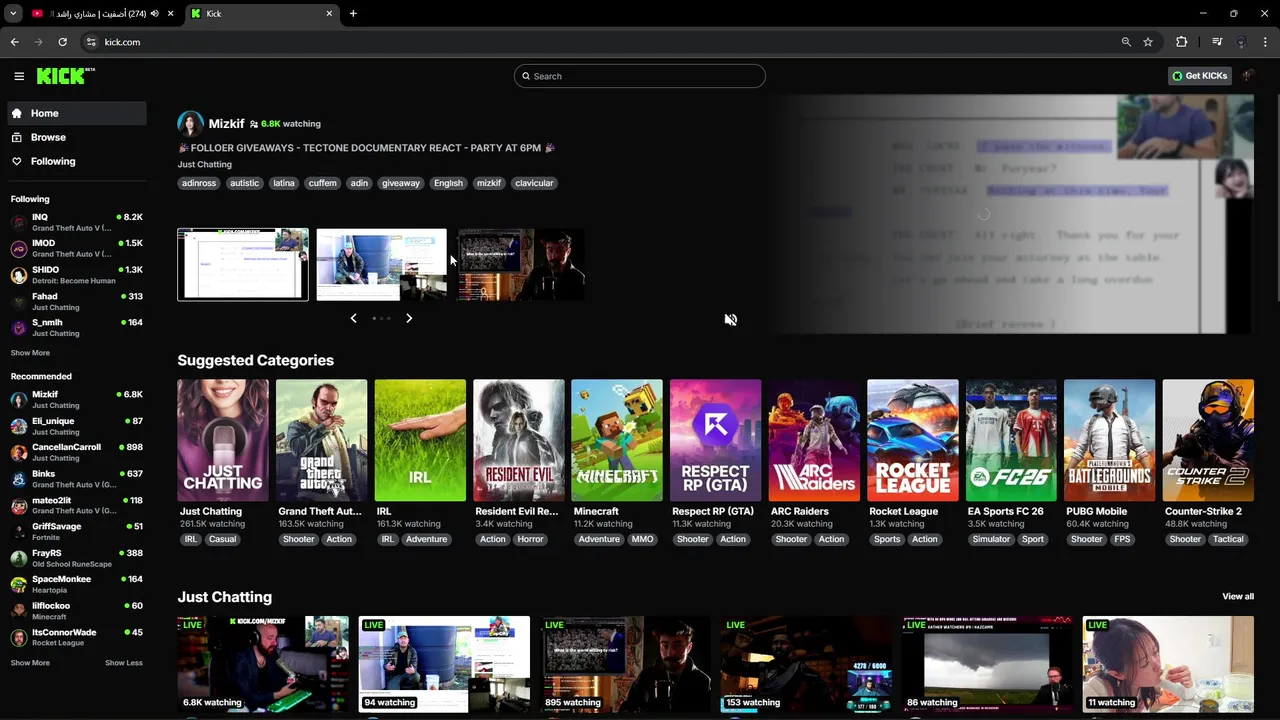
Task: Open the Resident Evil category card
Action: click(518, 440)
